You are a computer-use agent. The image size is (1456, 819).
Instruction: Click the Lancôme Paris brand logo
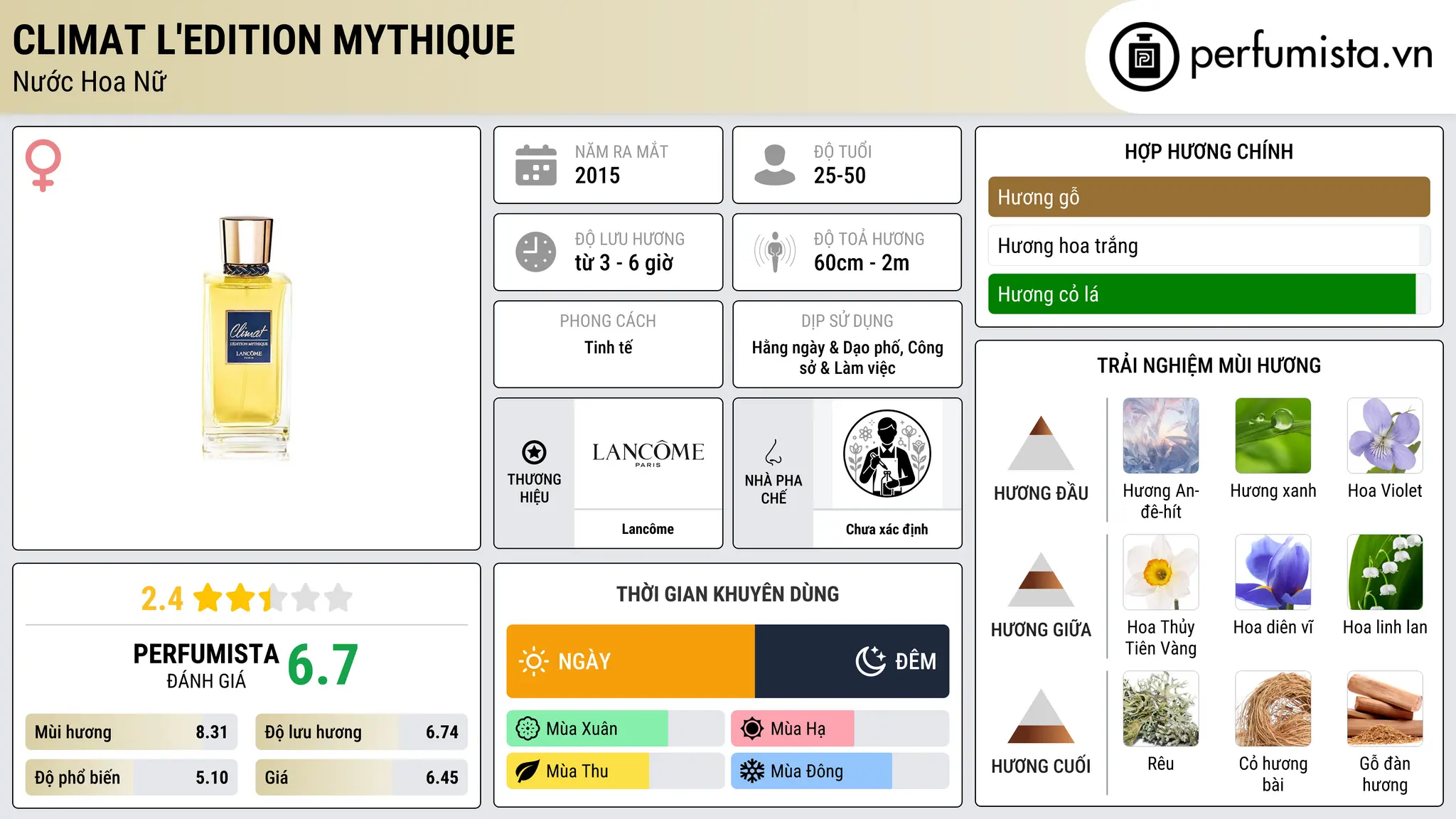(x=648, y=454)
